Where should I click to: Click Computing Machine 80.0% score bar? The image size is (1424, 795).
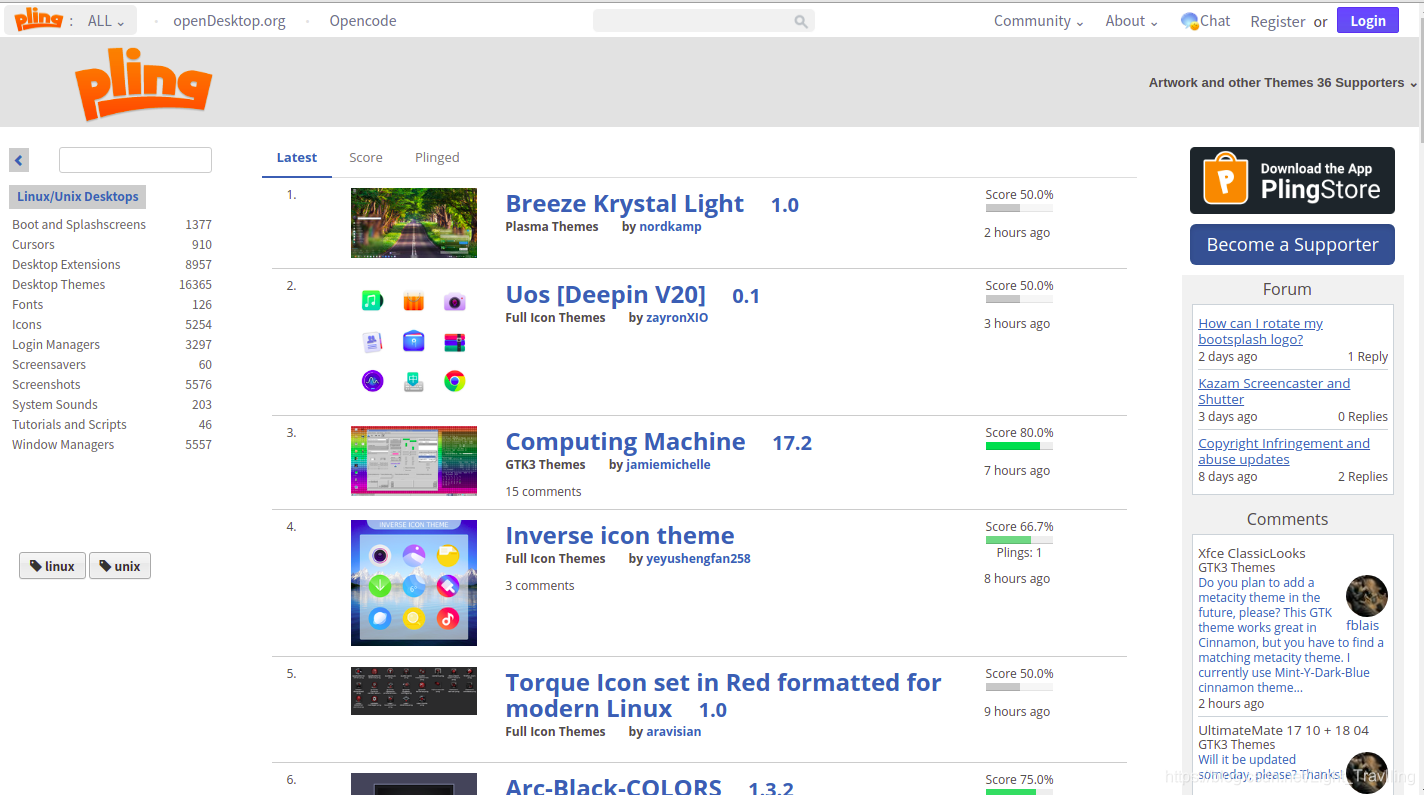click(1019, 446)
